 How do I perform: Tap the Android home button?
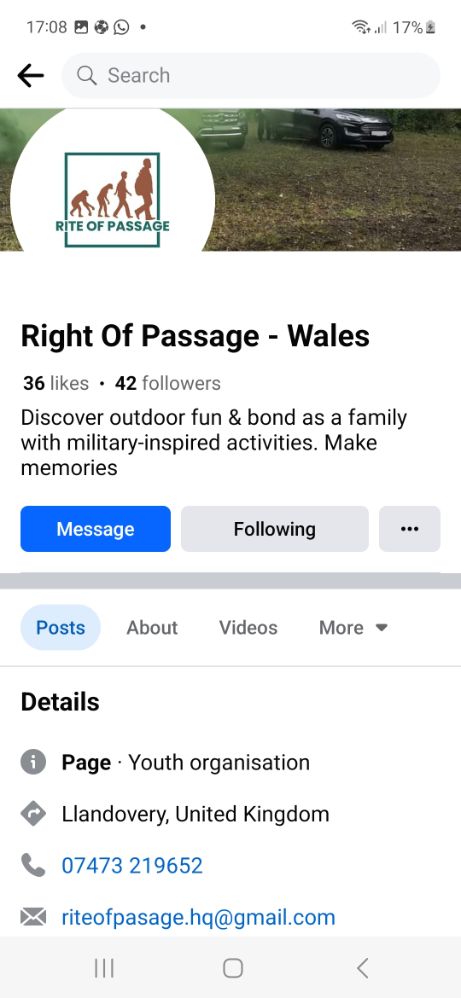click(233, 968)
